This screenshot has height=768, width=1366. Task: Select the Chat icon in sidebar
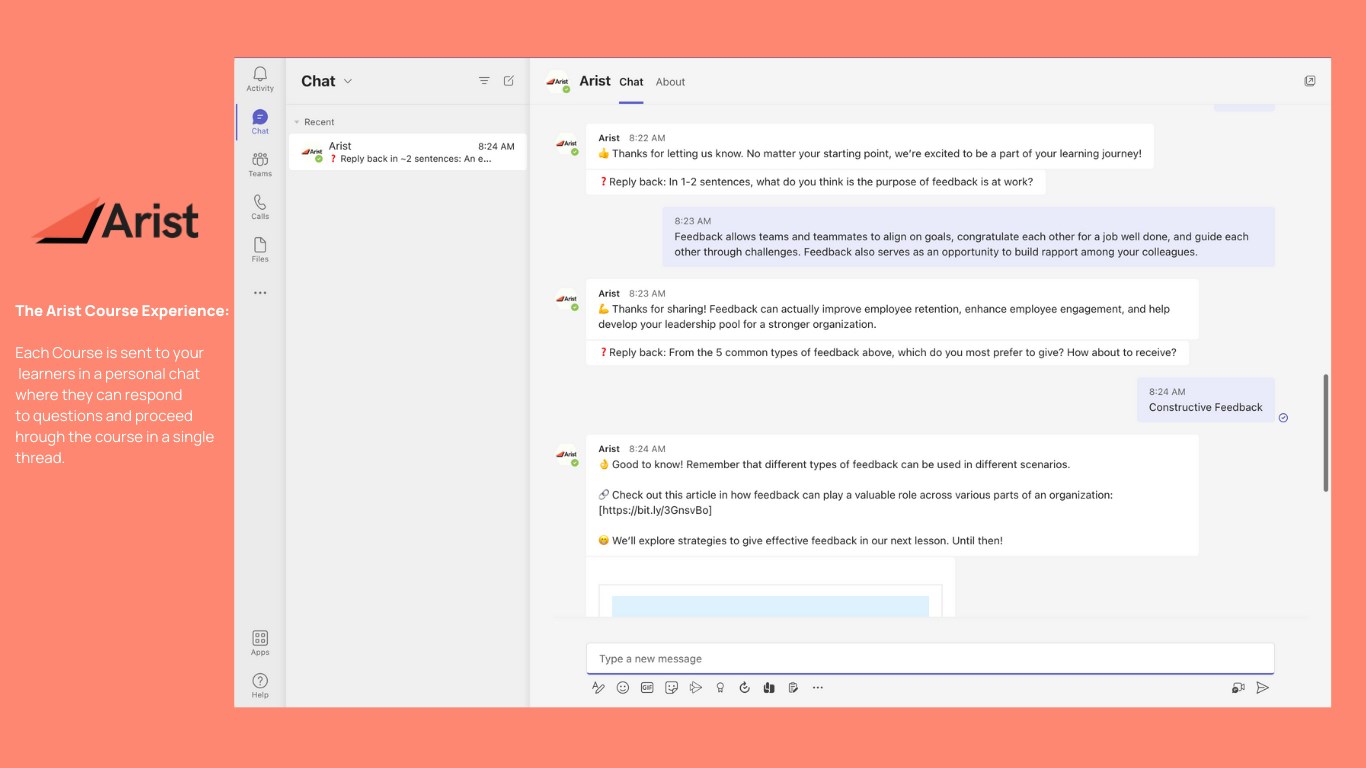click(x=260, y=122)
